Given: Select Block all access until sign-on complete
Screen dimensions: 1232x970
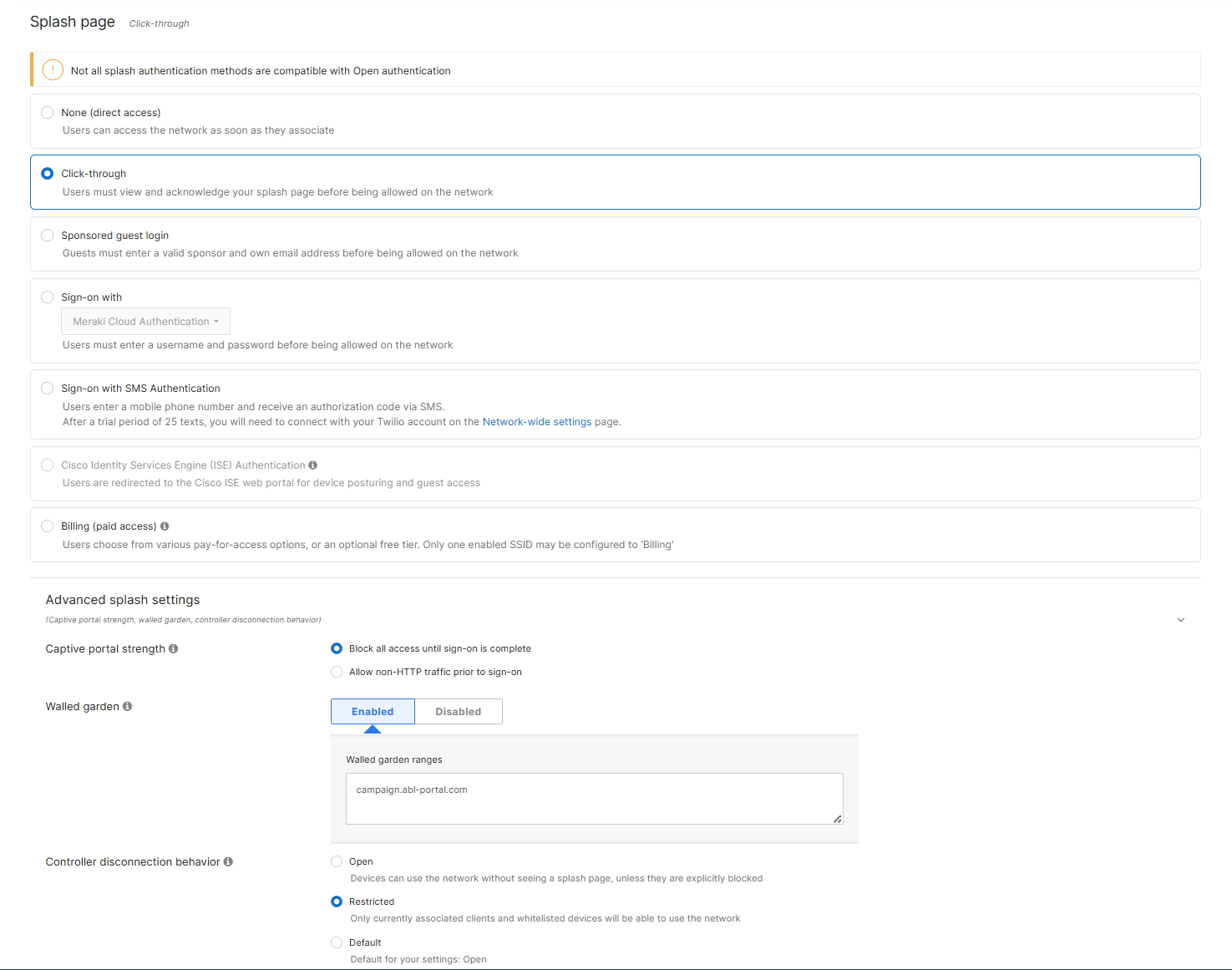Looking at the screenshot, I should click(x=336, y=648).
